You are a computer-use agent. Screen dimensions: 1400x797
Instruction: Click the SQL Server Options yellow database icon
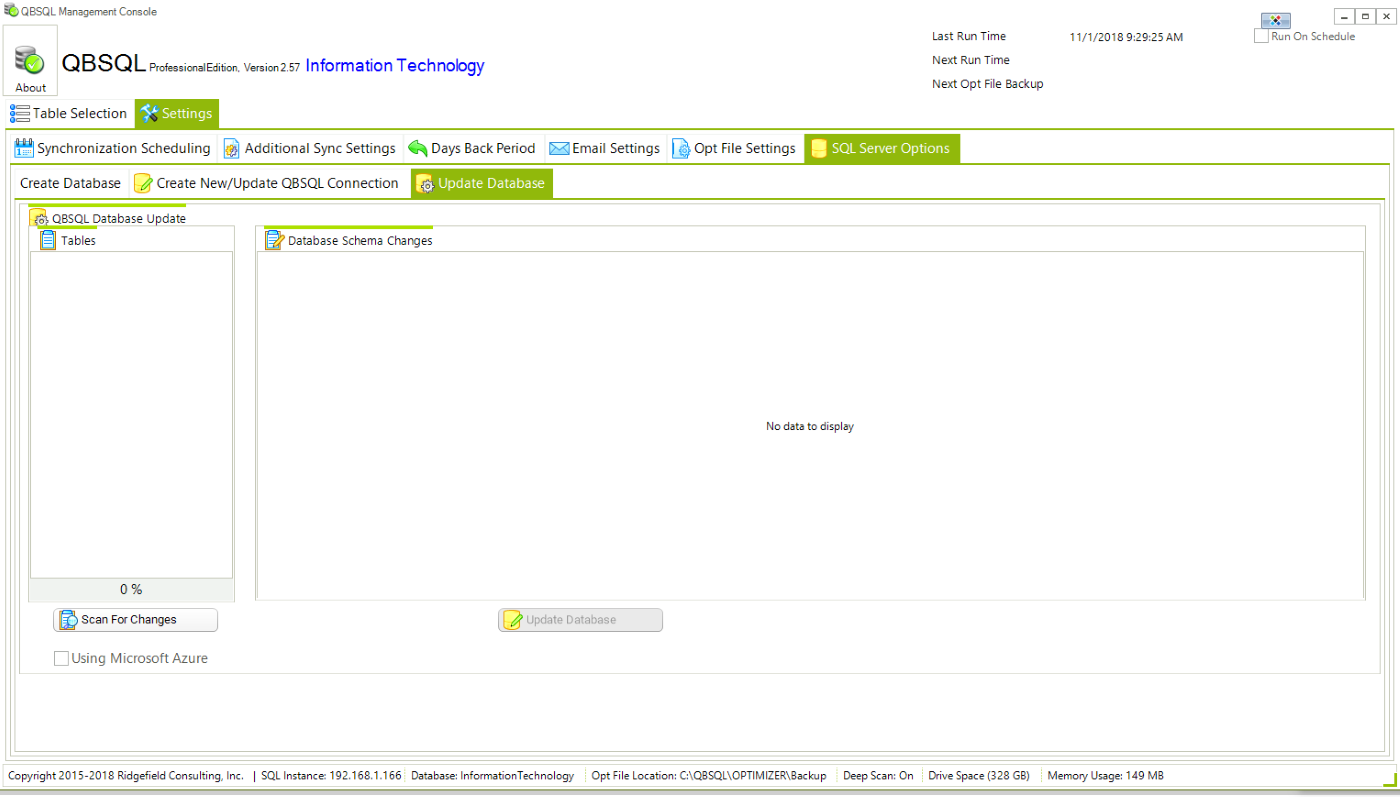[x=817, y=149]
